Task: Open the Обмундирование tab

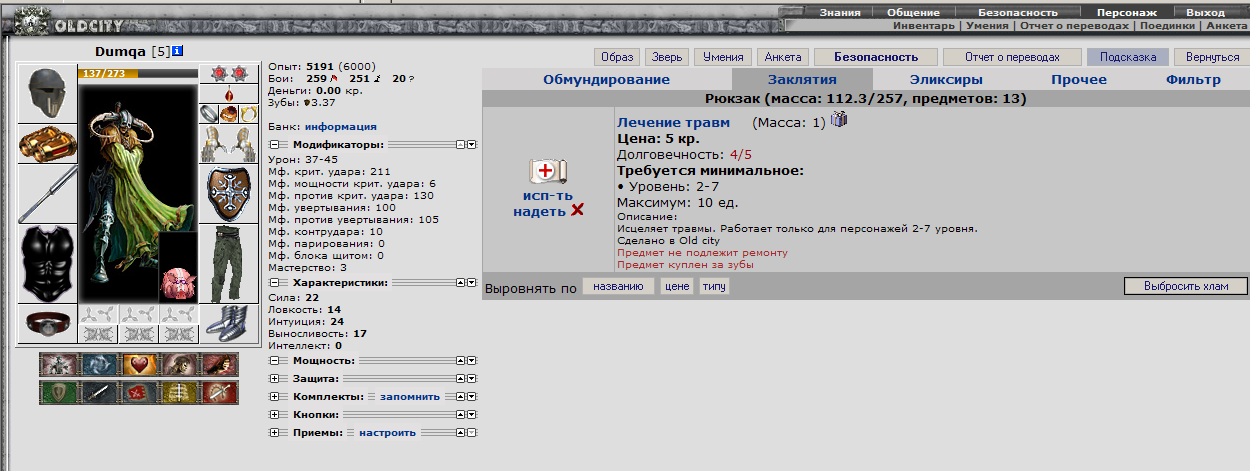Action: (606, 80)
